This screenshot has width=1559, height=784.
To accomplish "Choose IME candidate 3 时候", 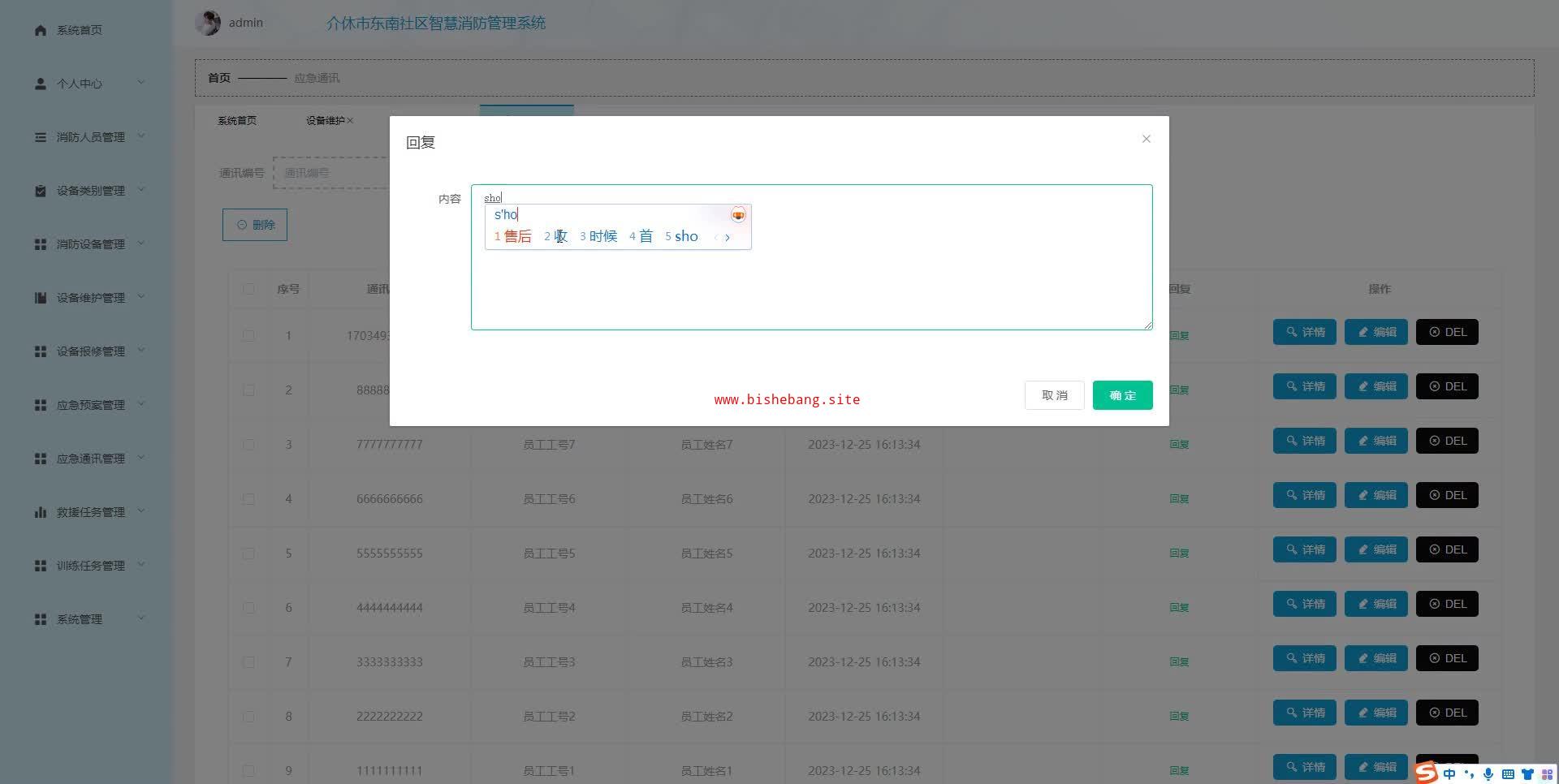I will click(x=598, y=236).
